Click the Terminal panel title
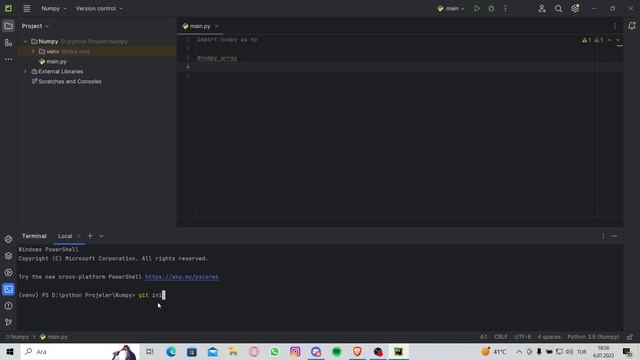The width and height of the screenshot is (640, 360). tap(34, 236)
